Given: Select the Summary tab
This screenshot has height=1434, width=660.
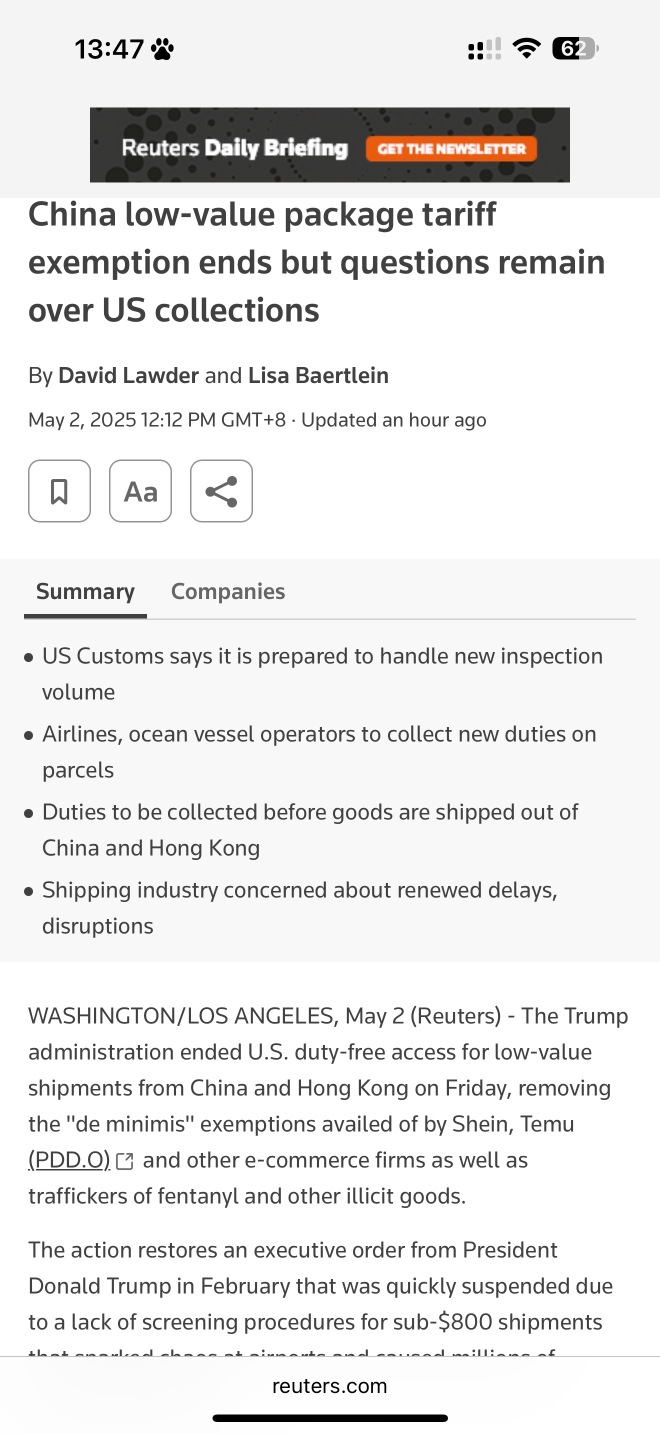Looking at the screenshot, I should pyautogui.click(x=85, y=591).
